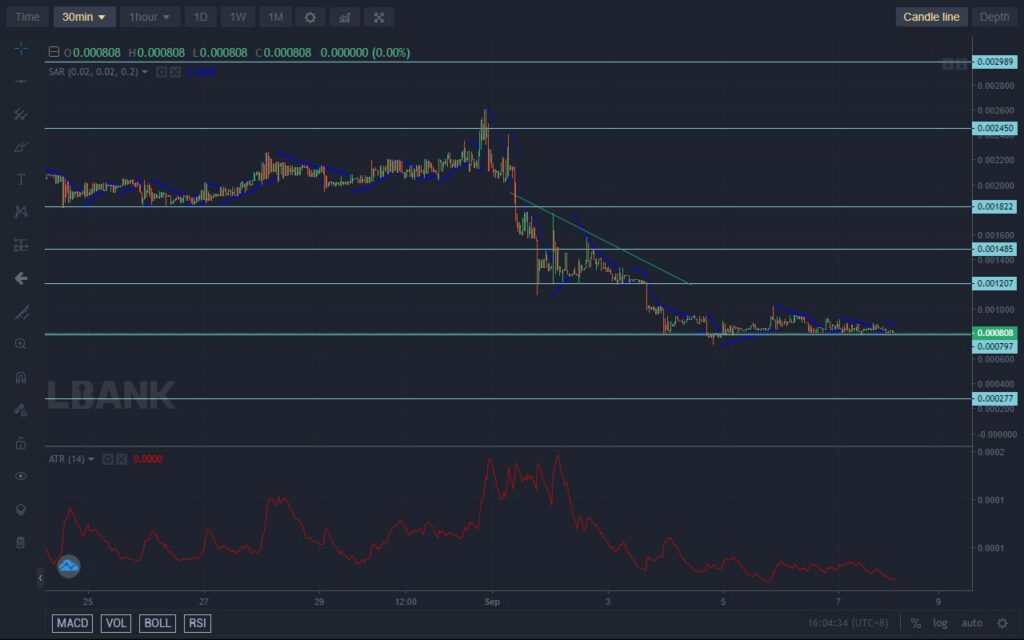Choose the XABCD pattern tool
Screen dimensions: 1024x640
tap(21, 212)
